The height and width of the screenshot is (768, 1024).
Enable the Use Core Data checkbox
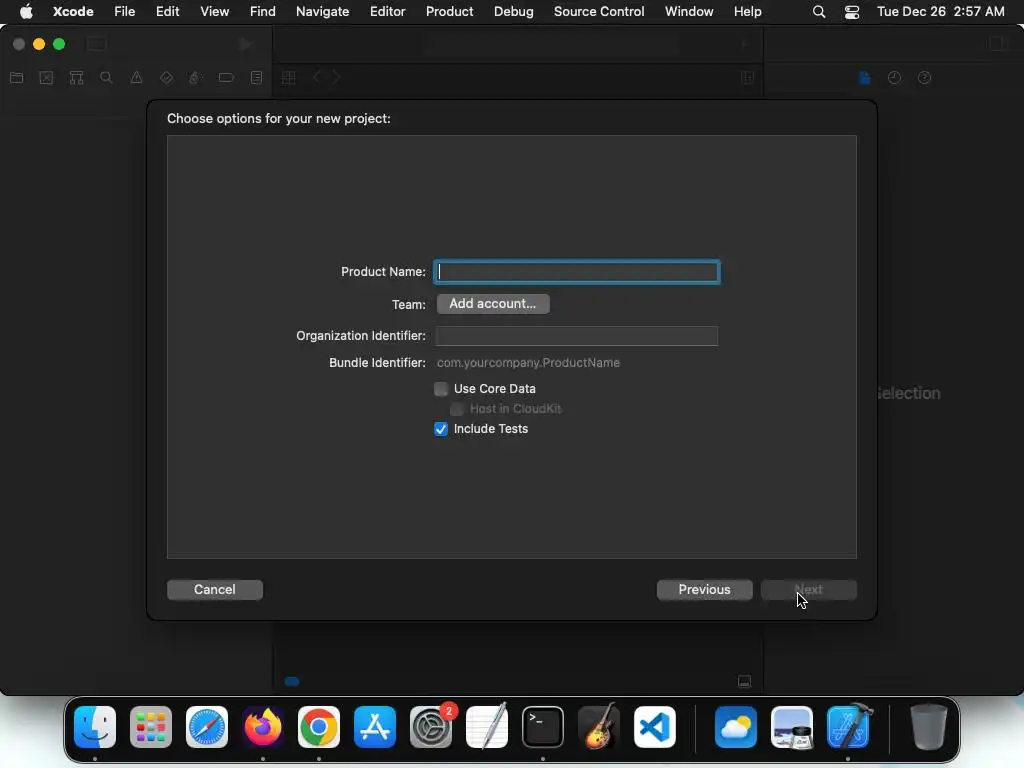point(441,389)
